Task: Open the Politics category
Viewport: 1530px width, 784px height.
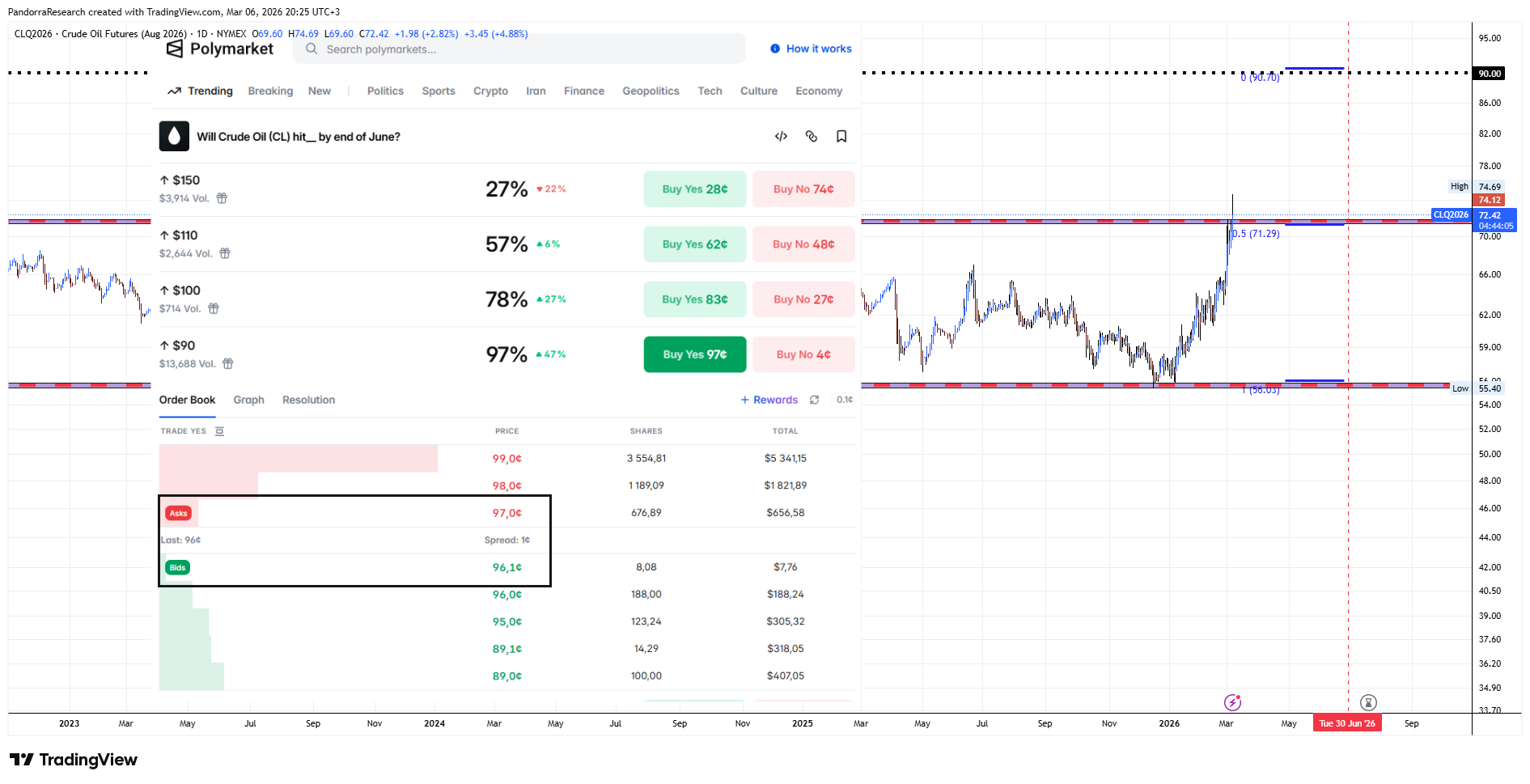Action: 385,91
